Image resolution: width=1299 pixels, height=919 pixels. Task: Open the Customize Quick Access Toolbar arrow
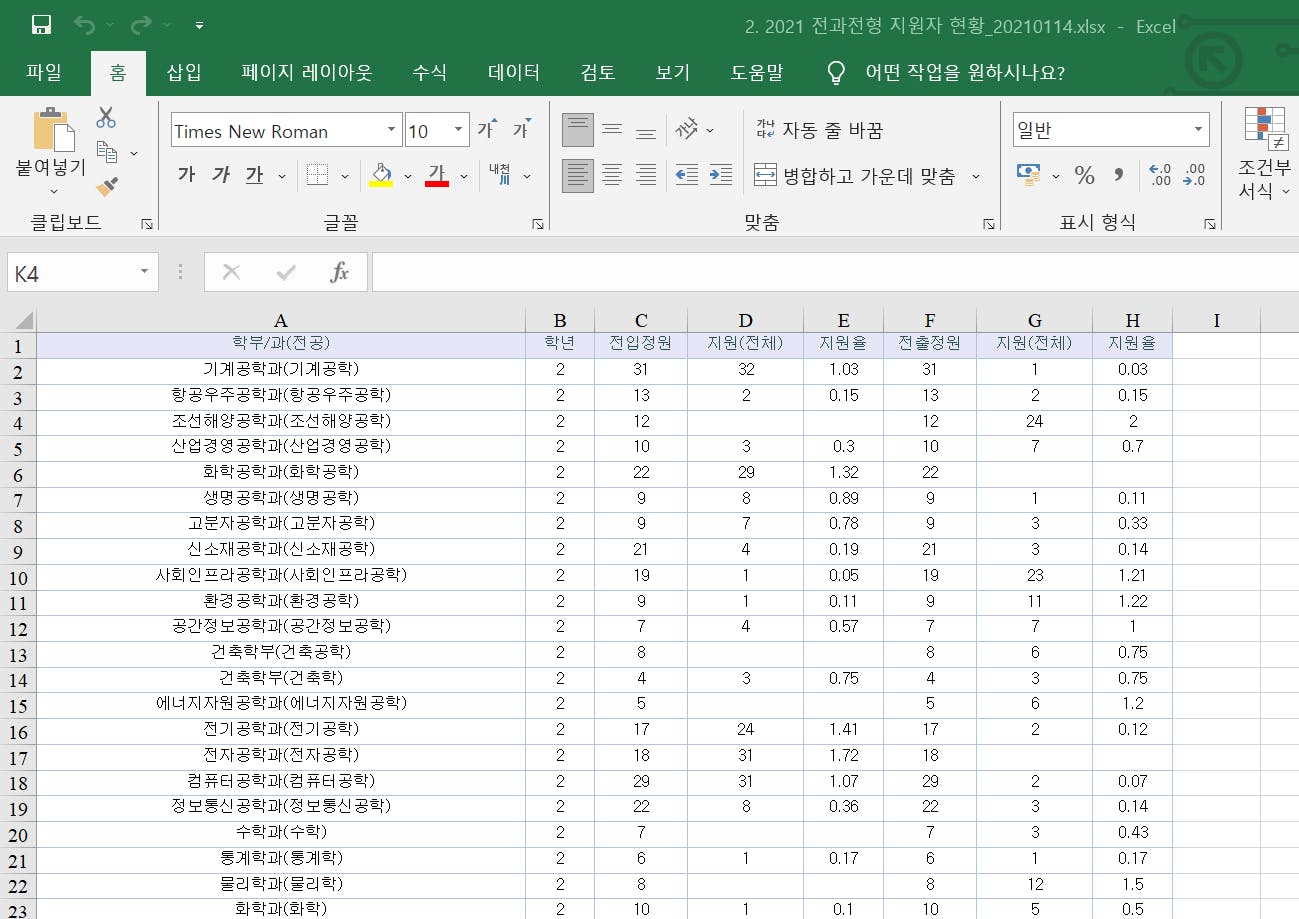point(200,26)
